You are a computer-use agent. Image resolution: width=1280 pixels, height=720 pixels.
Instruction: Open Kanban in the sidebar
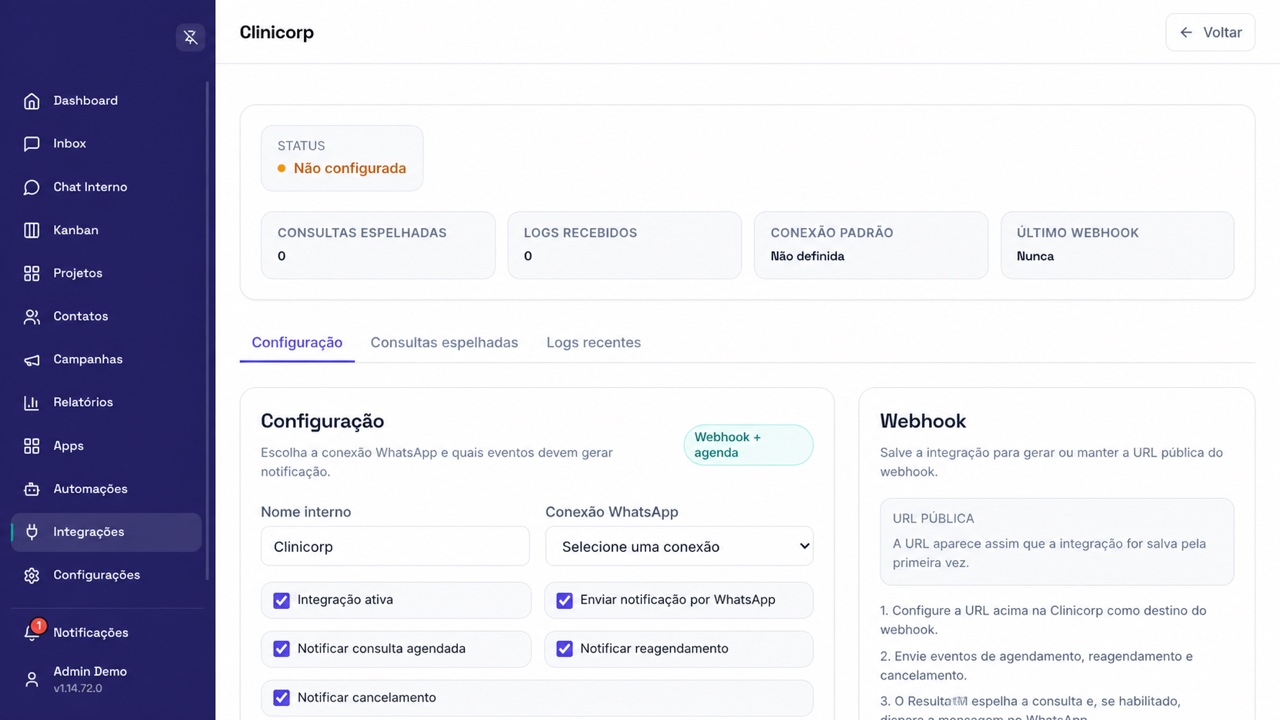point(106,230)
